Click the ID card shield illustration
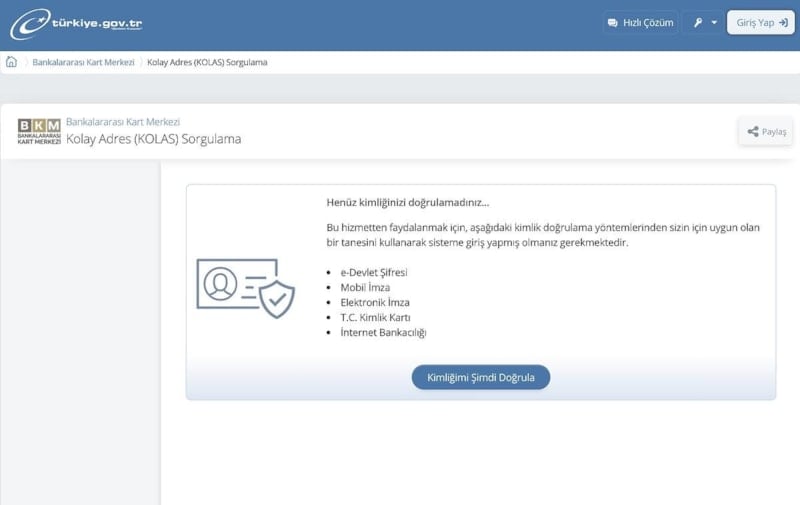This screenshot has height=505, width=800. click(246, 286)
